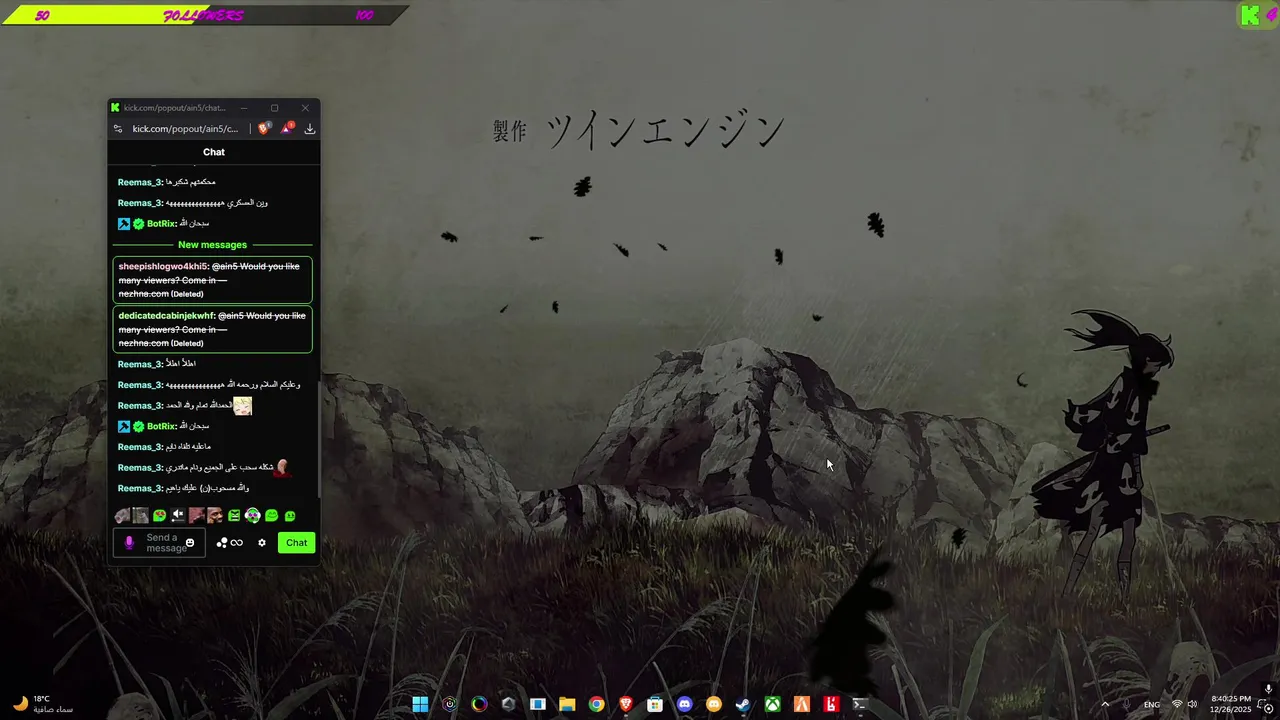Switch to Brave browser on taskbar

click(x=626, y=704)
